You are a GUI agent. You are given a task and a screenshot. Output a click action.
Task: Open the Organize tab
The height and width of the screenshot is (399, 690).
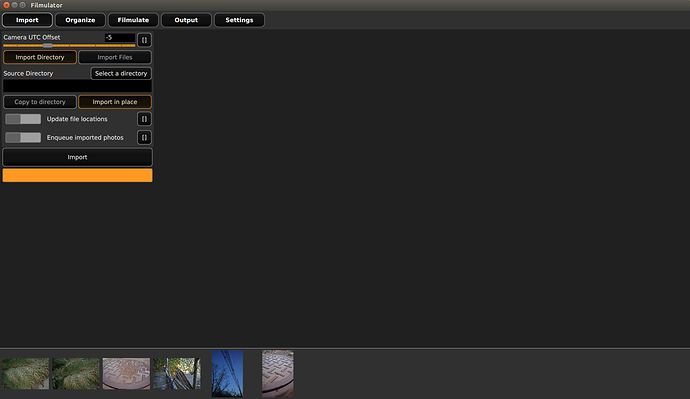(80, 20)
